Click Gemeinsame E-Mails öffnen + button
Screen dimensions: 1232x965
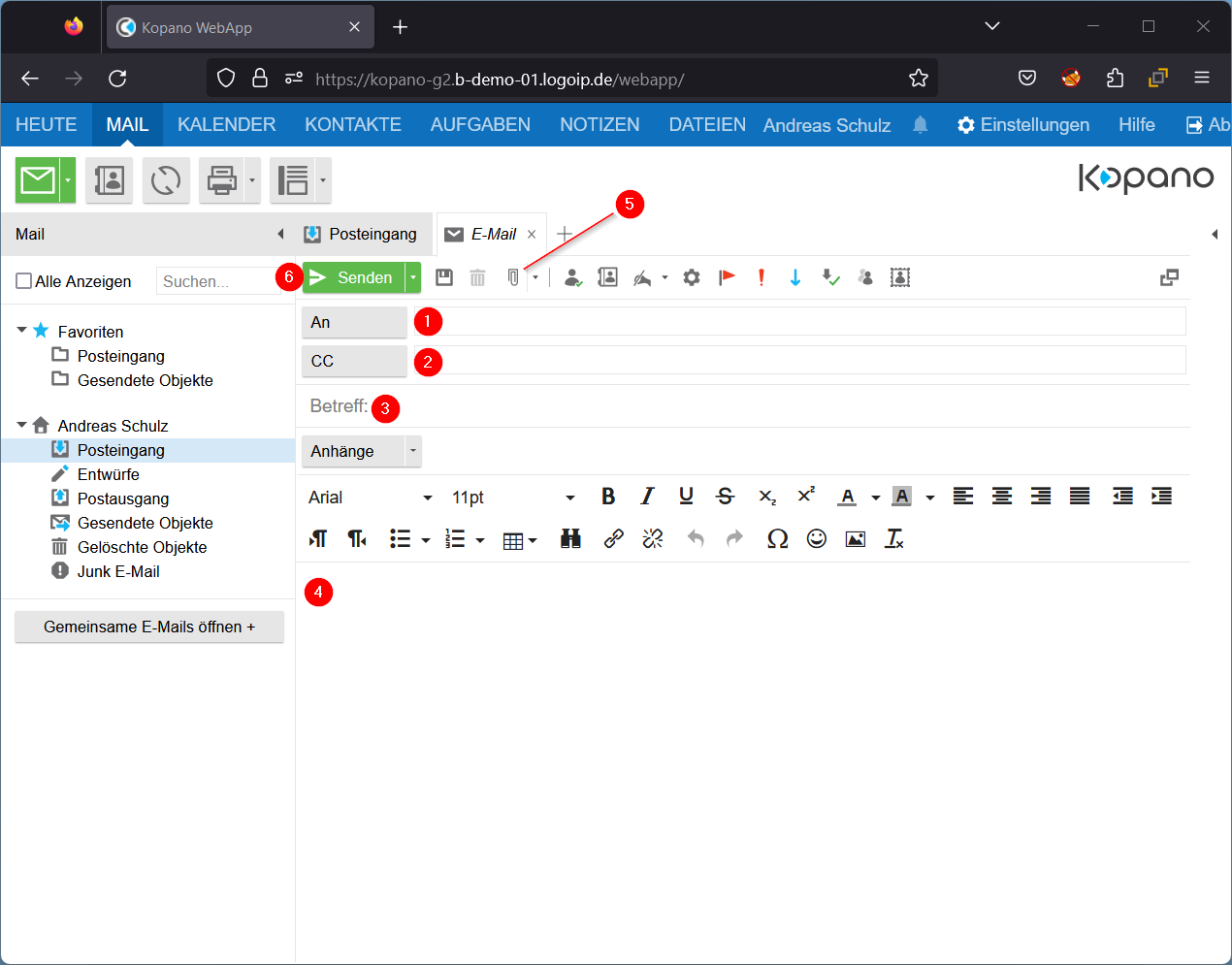pyautogui.click(x=149, y=627)
